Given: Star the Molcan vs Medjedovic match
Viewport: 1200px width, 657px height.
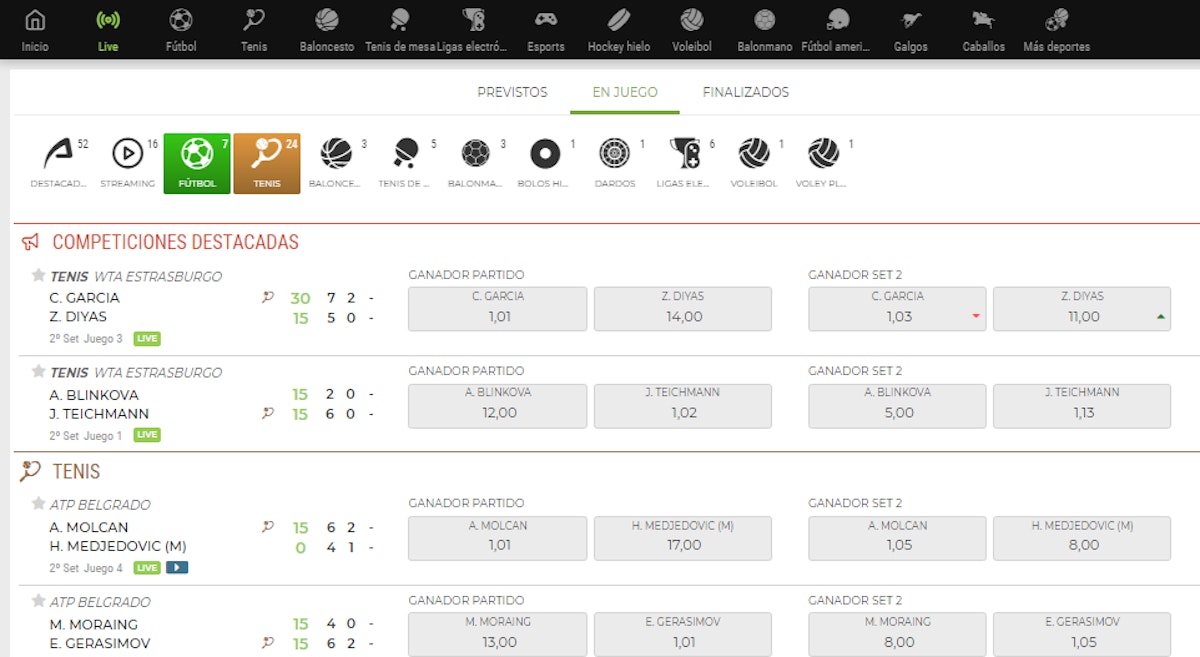Looking at the screenshot, I should [38, 503].
